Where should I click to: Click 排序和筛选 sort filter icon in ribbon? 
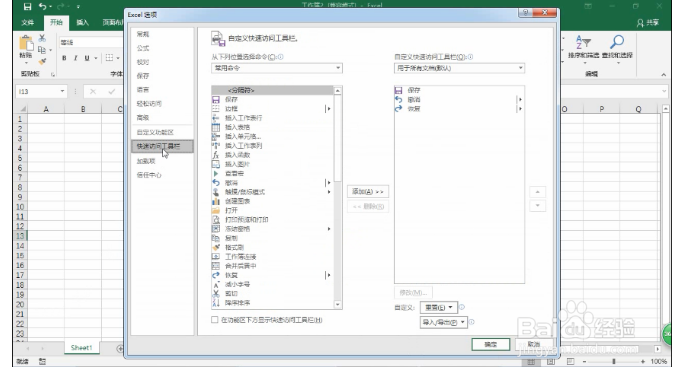583,43
